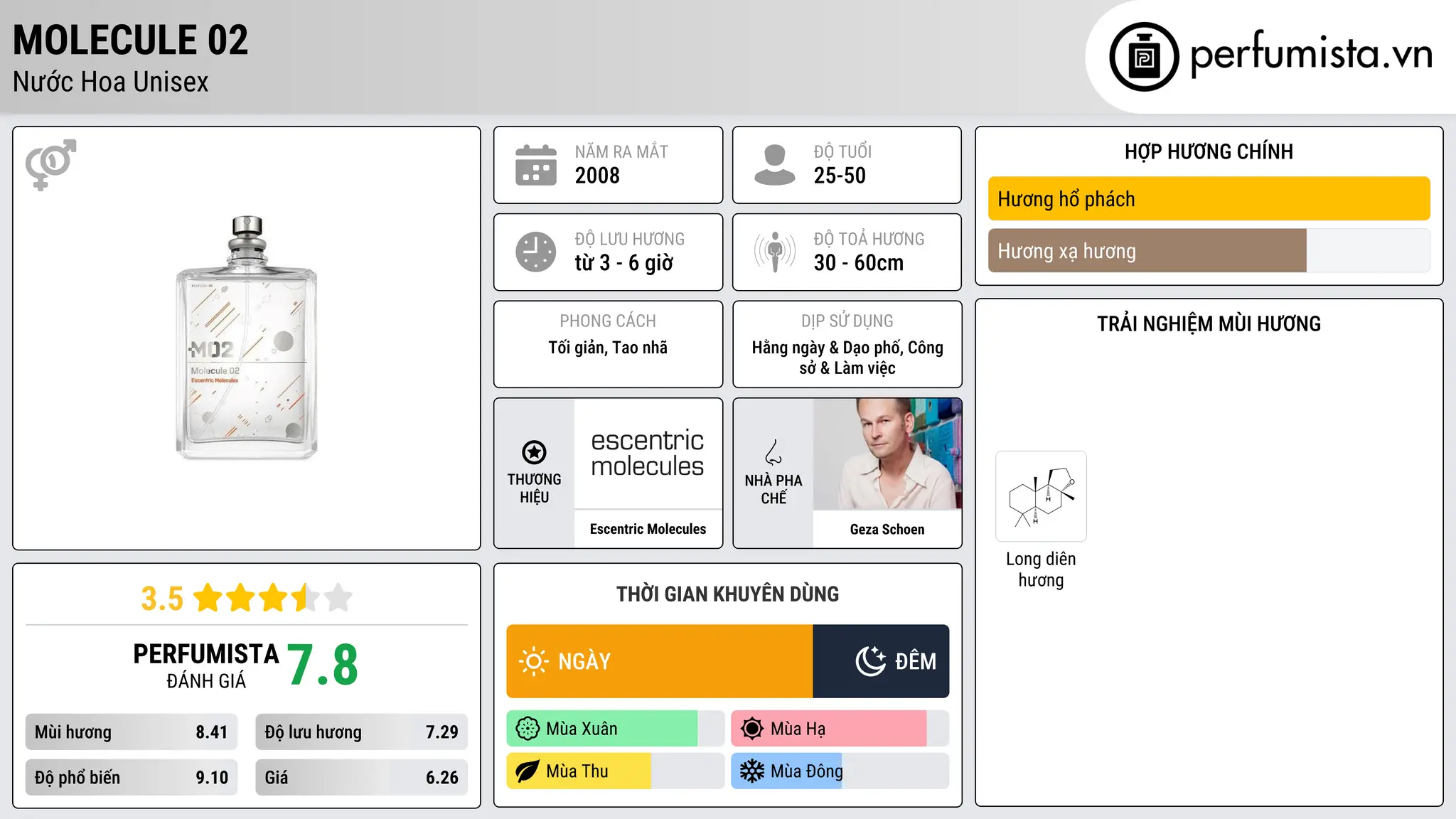Image resolution: width=1456 pixels, height=819 pixels.
Task: Click the Giá 6.26 score row
Action: [x=361, y=778]
